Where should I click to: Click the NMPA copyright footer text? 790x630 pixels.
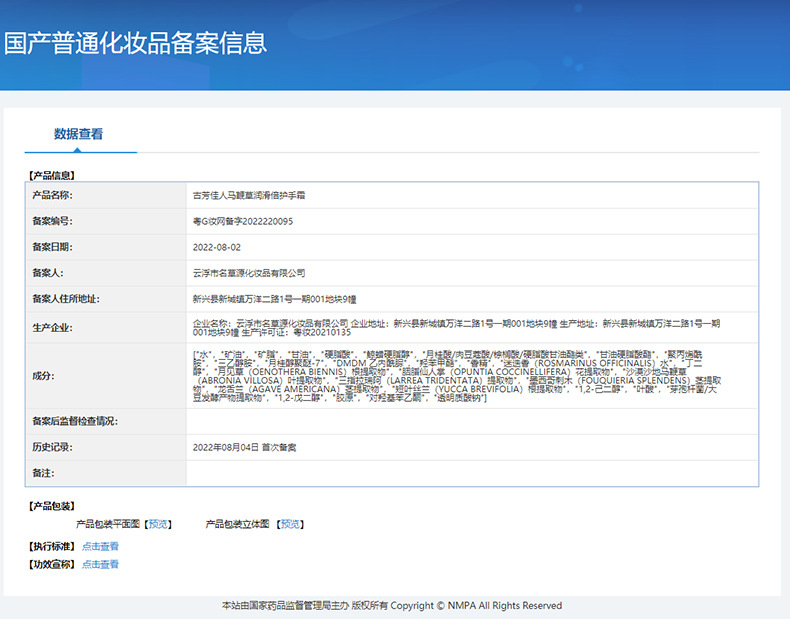392,606
